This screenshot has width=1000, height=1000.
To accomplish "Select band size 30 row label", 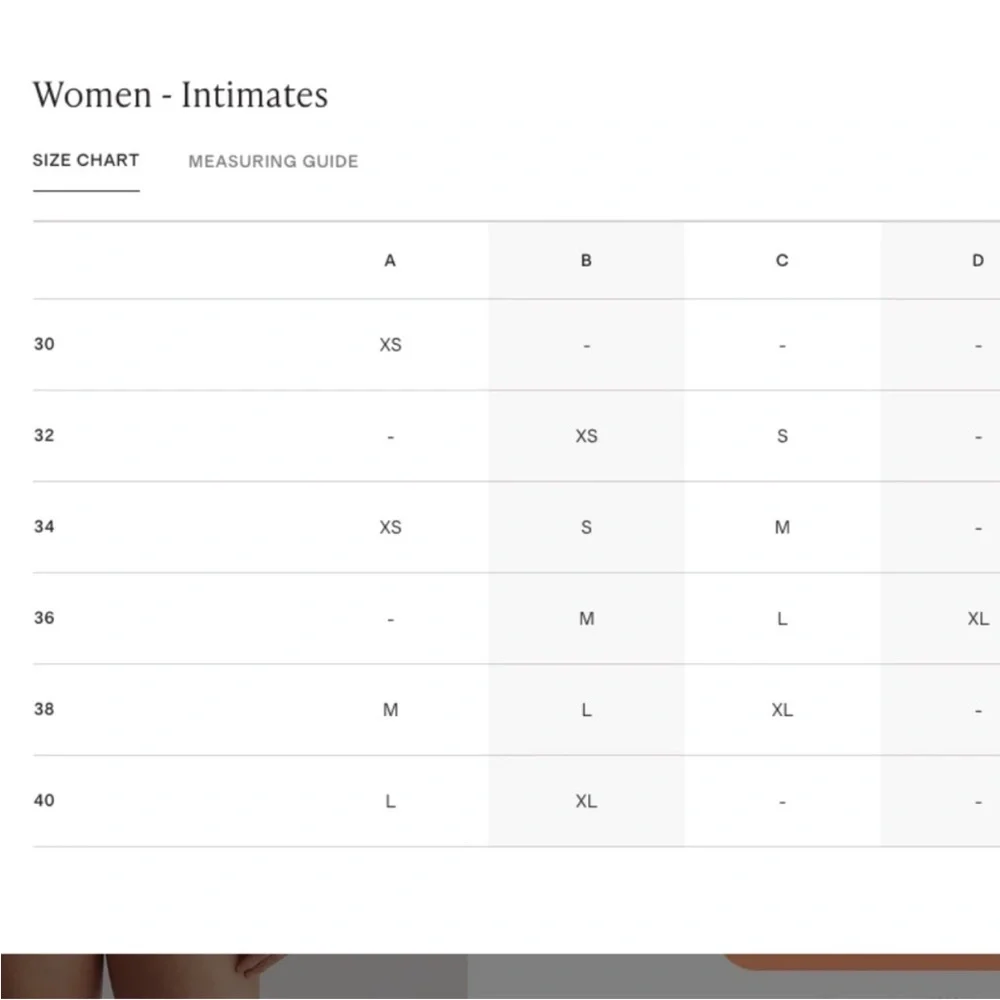I will tap(44, 344).
